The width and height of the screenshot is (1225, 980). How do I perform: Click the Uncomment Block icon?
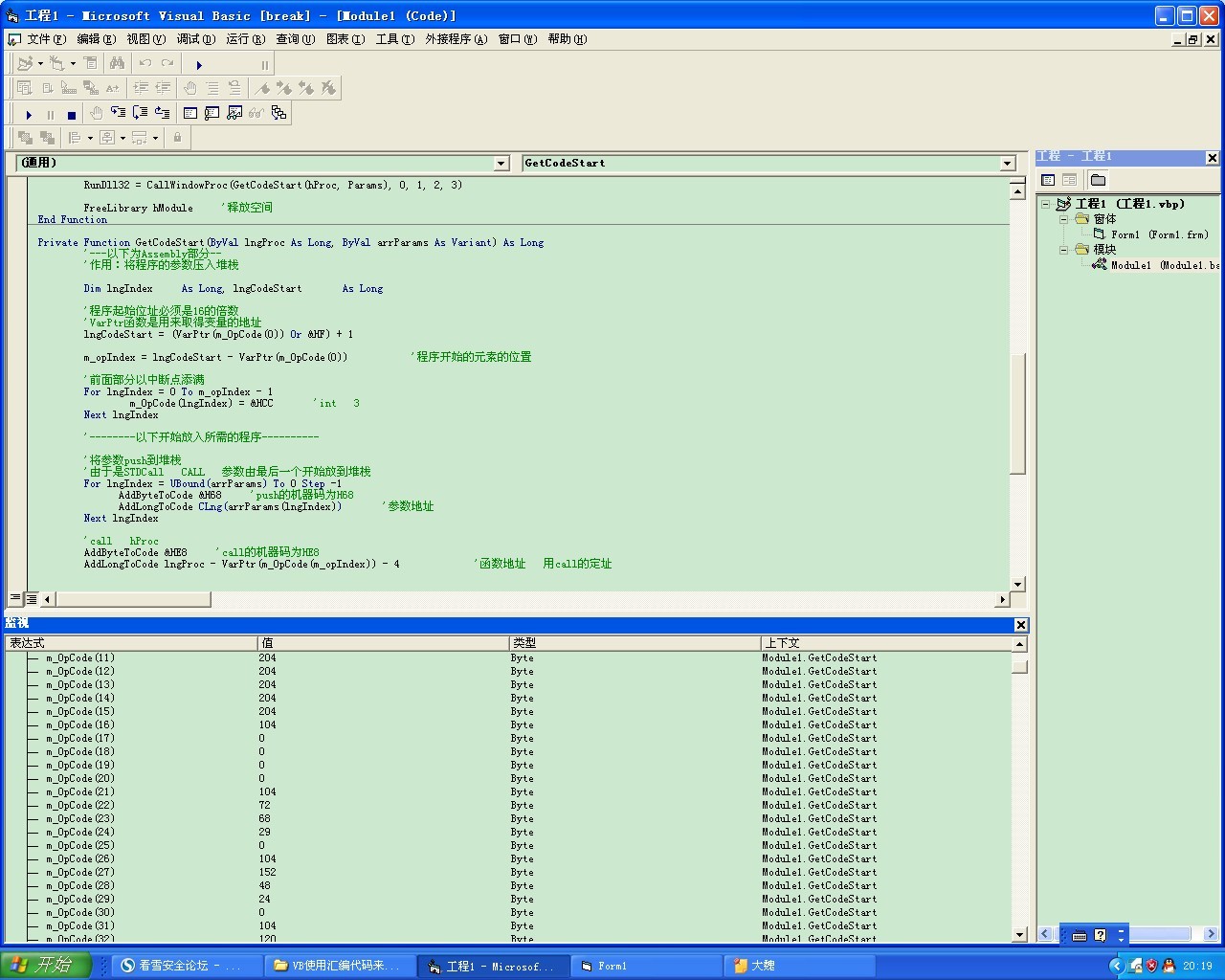pos(234,88)
